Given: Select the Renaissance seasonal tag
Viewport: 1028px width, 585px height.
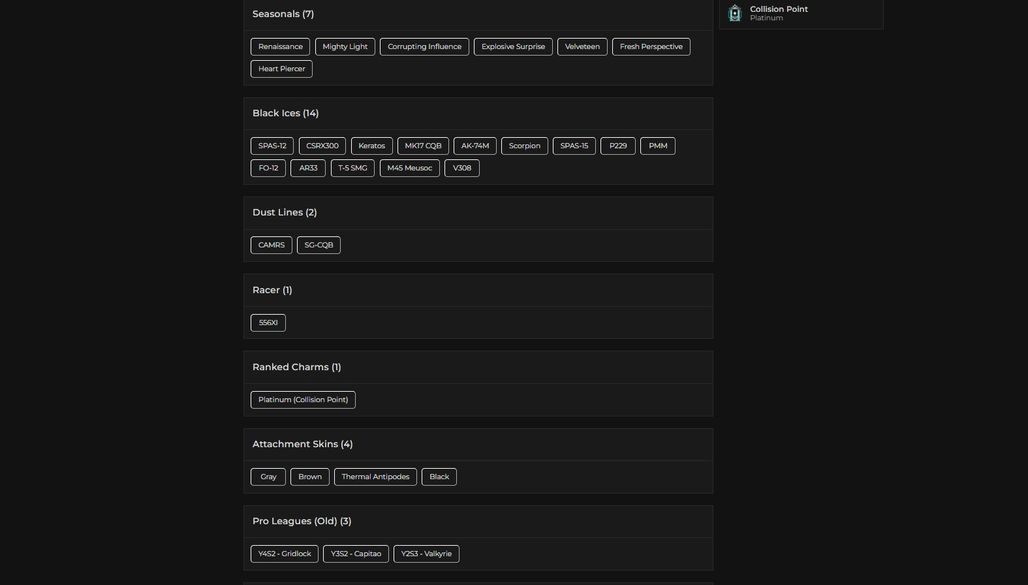Looking at the screenshot, I should coord(280,47).
